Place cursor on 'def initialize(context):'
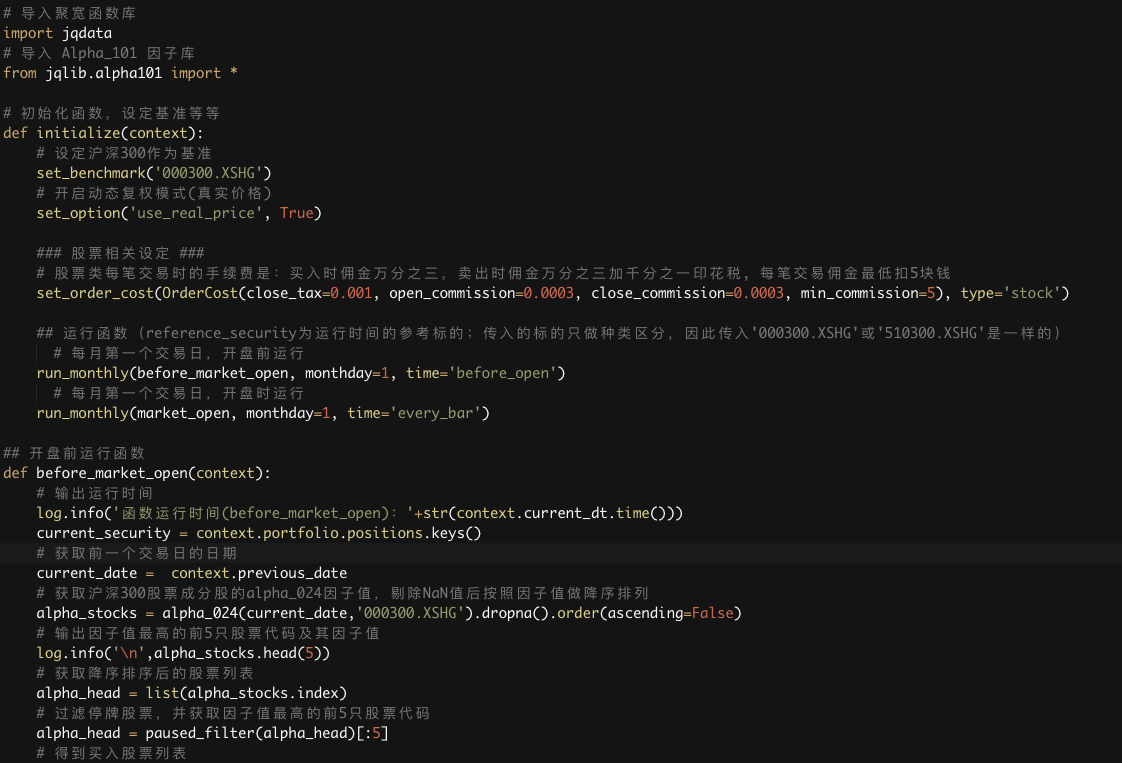Image resolution: width=1122 pixels, height=763 pixels. click(x=103, y=133)
